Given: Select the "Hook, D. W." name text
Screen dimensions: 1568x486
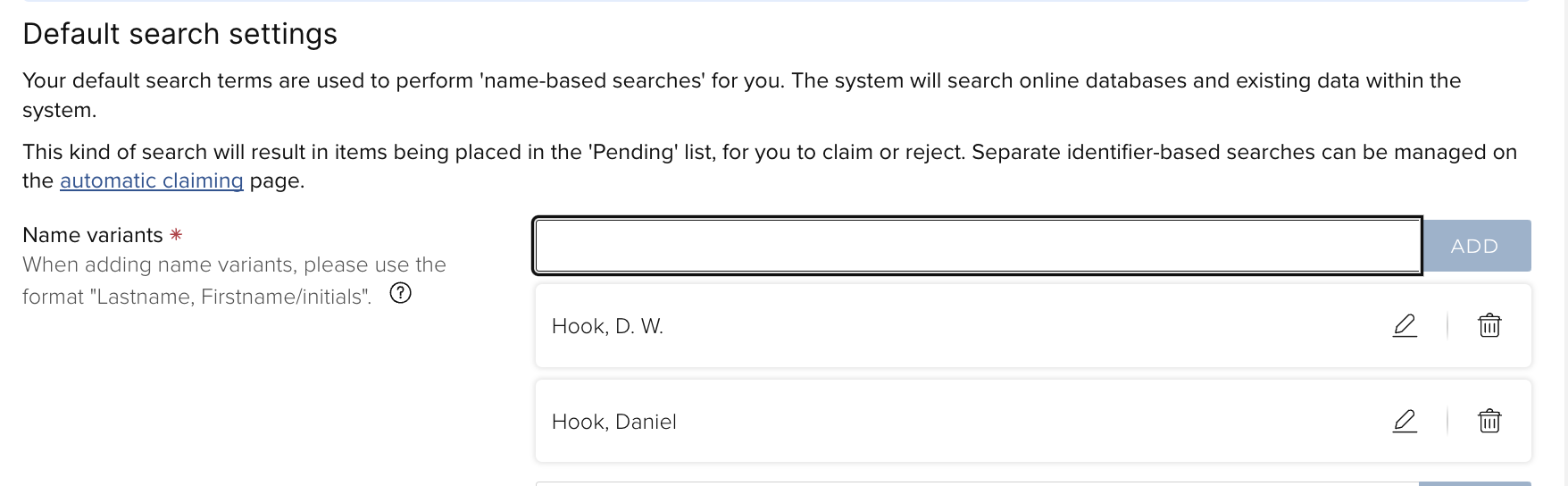Looking at the screenshot, I should pyautogui.click(x=607, y=326).
